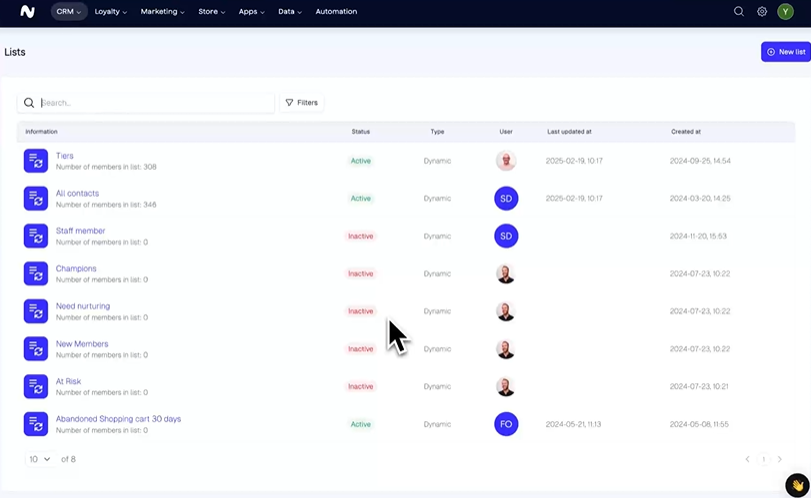811x498 pixels.
Task: Click Active status badge in Tiers row
Action: click(361, 161)
